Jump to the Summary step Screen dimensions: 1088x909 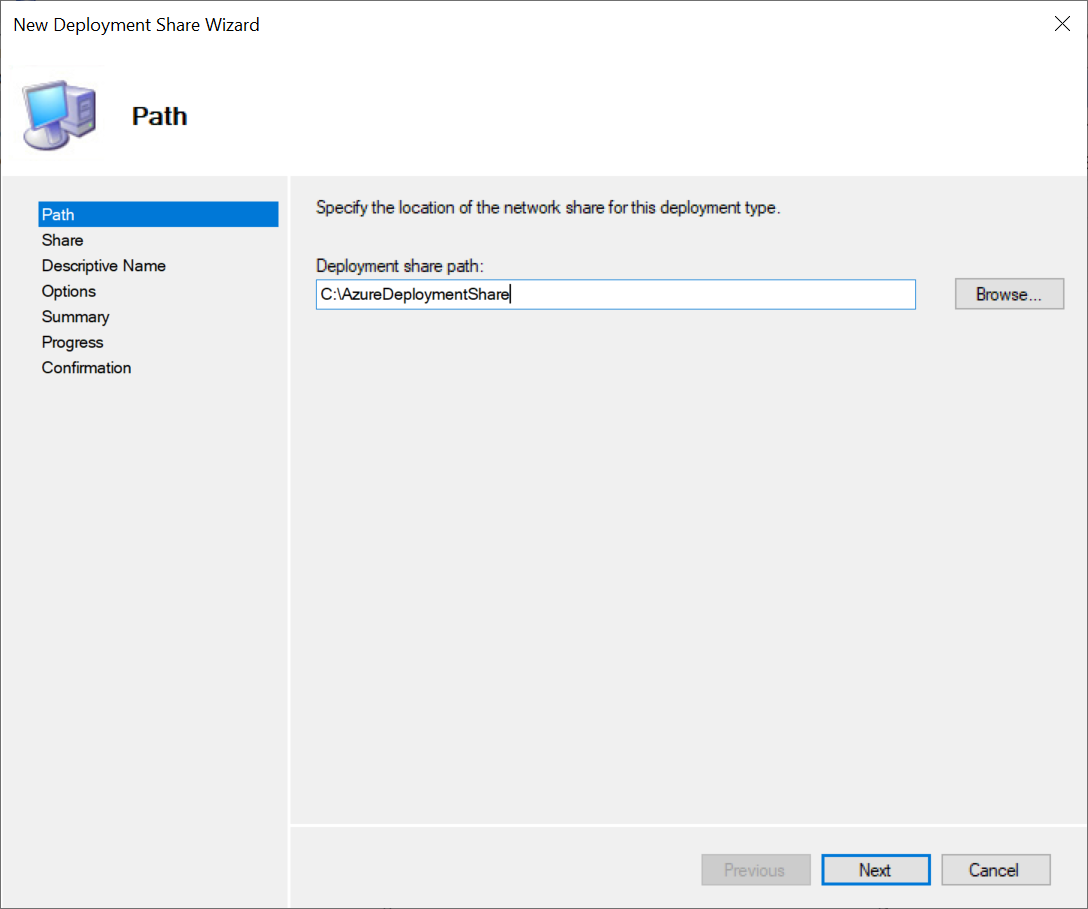(76, 317)
